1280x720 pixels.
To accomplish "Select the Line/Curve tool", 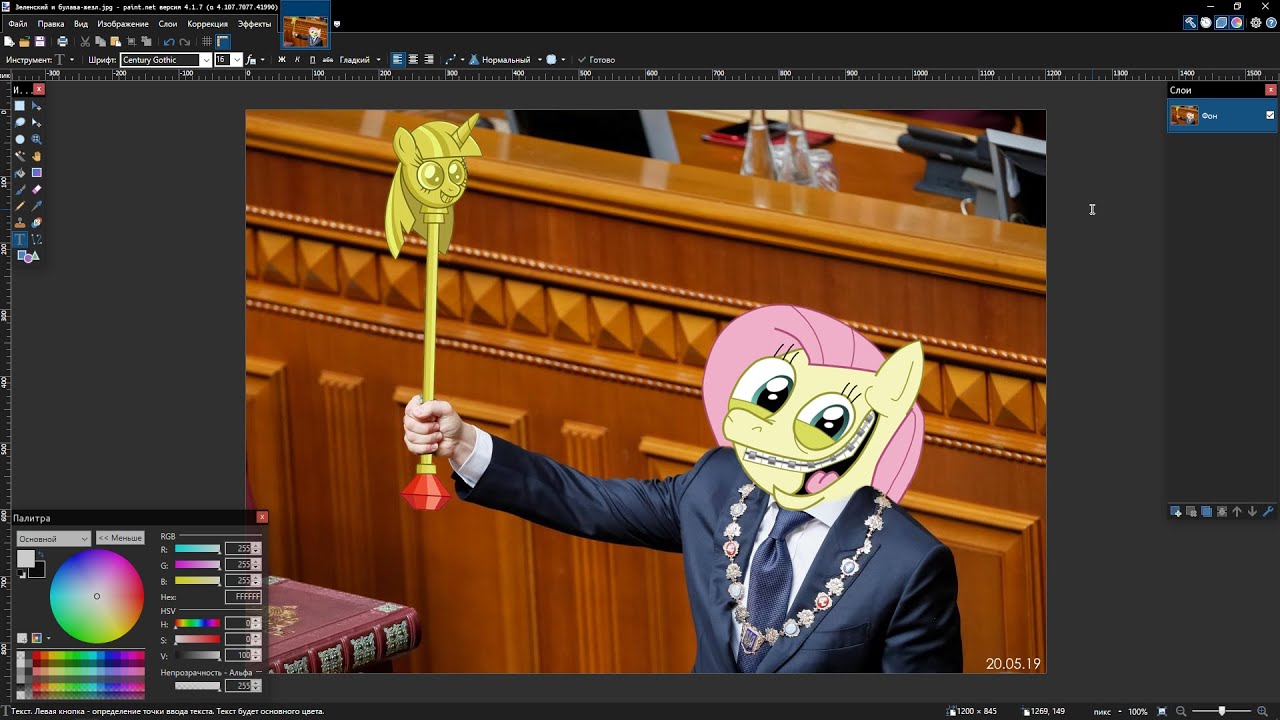I will (37, 240).
